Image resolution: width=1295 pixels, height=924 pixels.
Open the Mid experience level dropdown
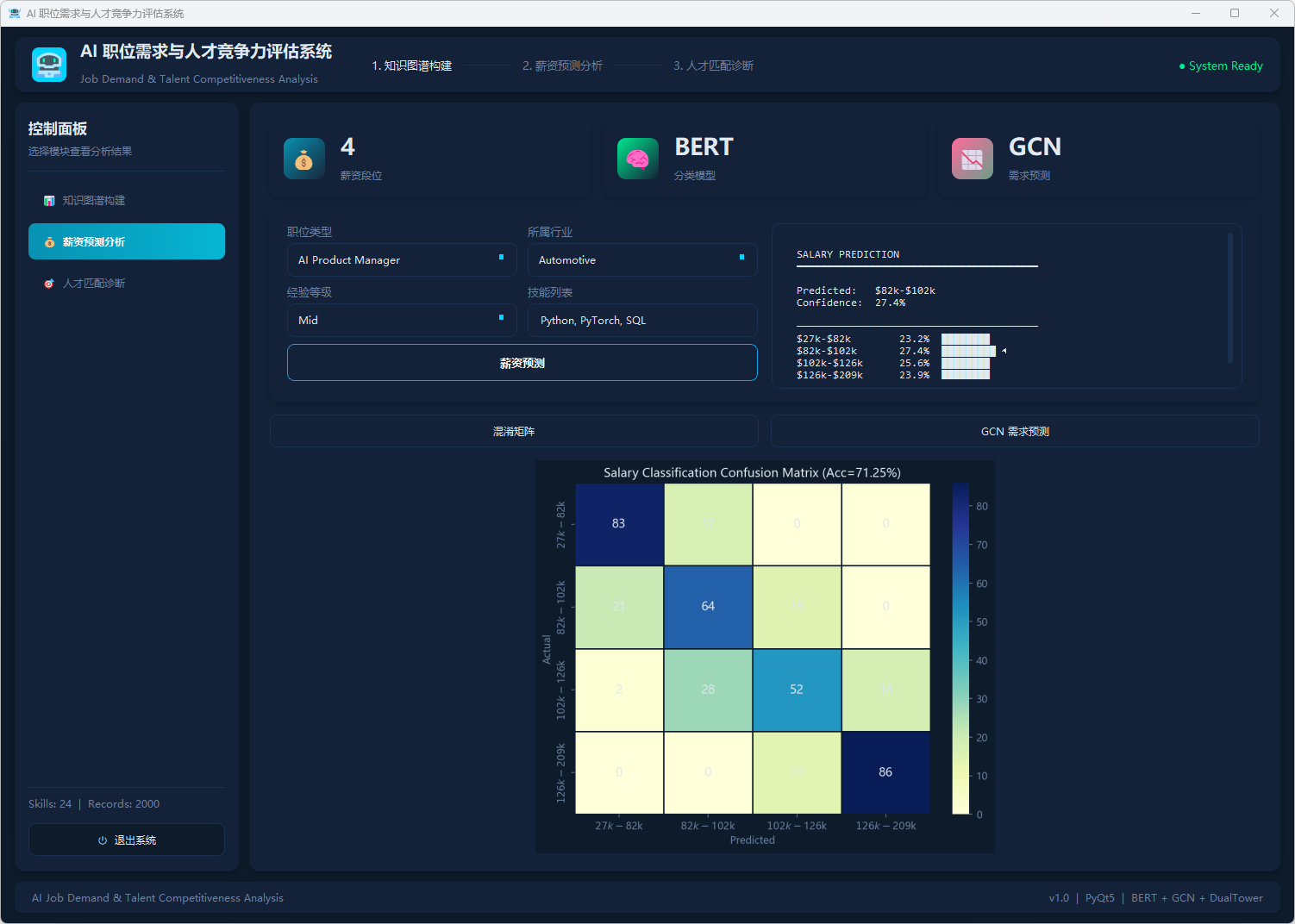402,321
